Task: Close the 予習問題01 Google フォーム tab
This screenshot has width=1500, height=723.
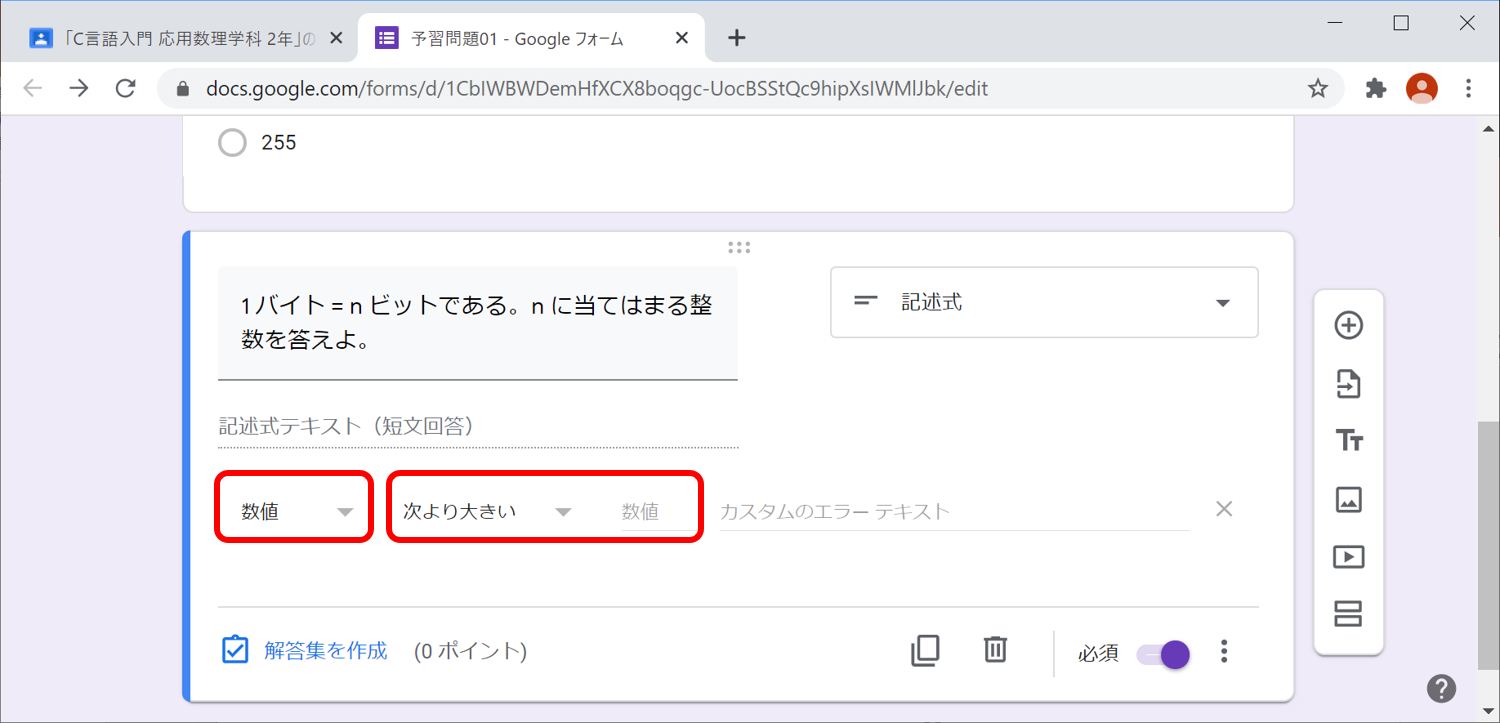Action: point(682,38)
